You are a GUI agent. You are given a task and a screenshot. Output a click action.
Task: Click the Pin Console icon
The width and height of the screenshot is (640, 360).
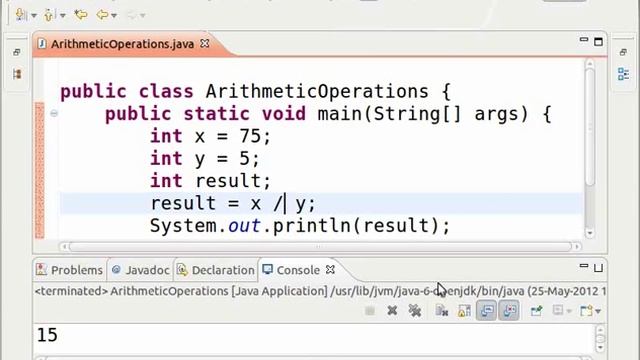[x=536, y=311]
